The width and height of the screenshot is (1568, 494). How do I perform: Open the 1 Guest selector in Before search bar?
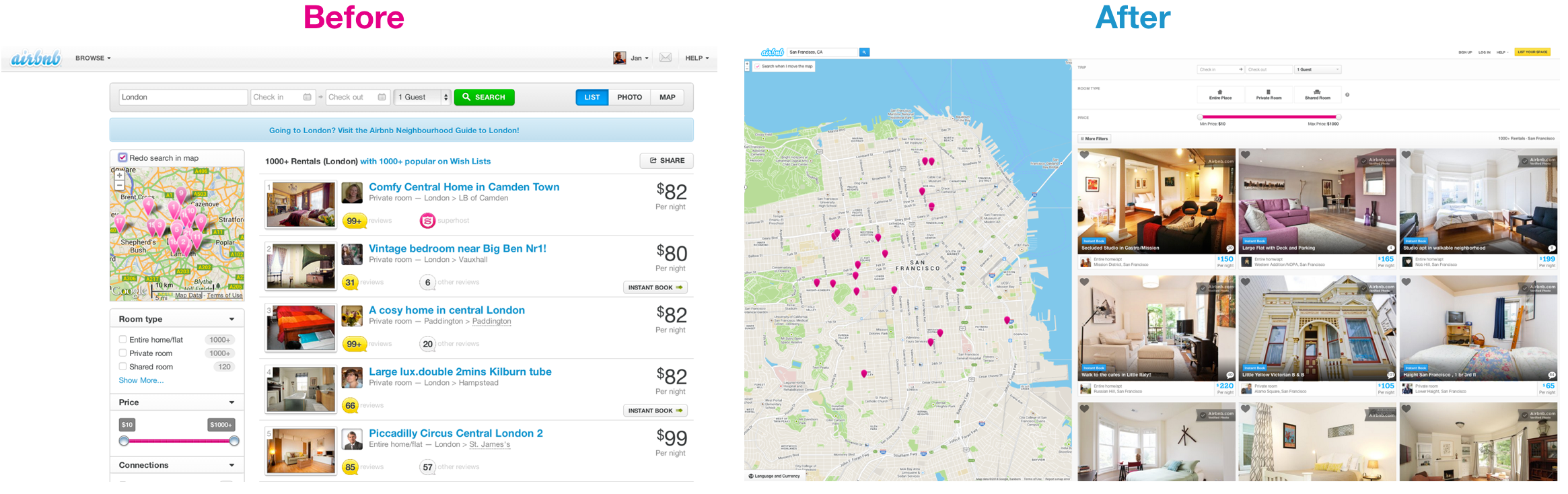(422, 97)
